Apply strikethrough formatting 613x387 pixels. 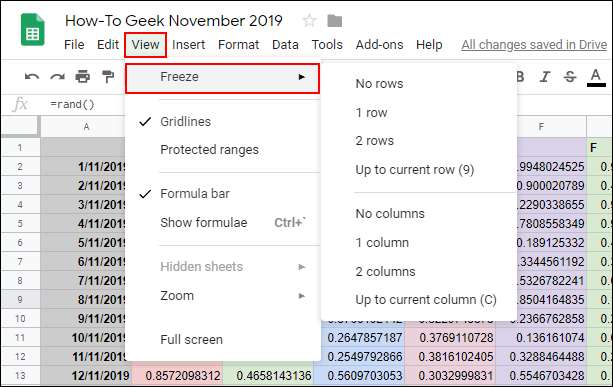tap(570, 77)
